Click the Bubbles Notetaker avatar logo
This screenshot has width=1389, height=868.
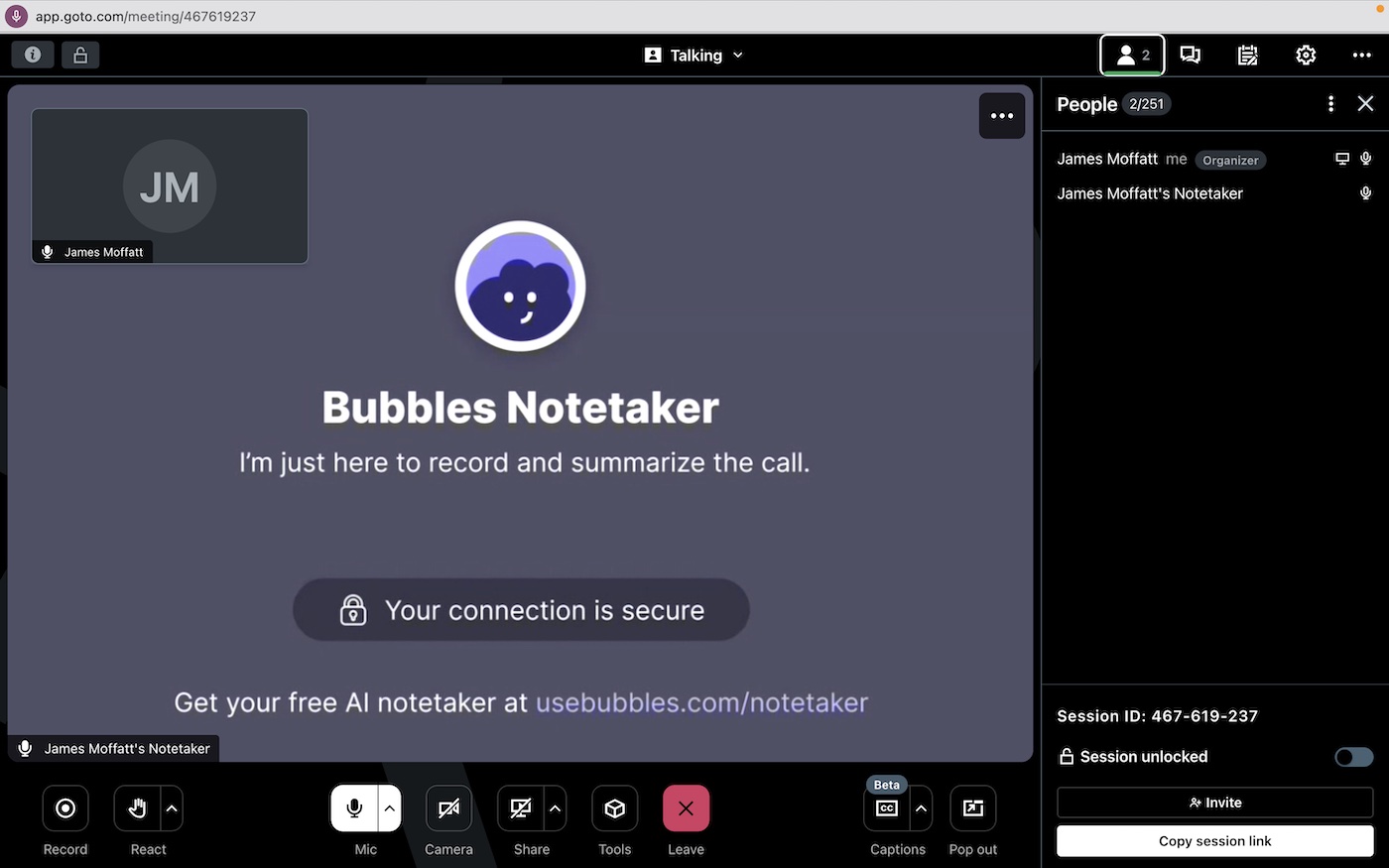[x=520, y=286]
